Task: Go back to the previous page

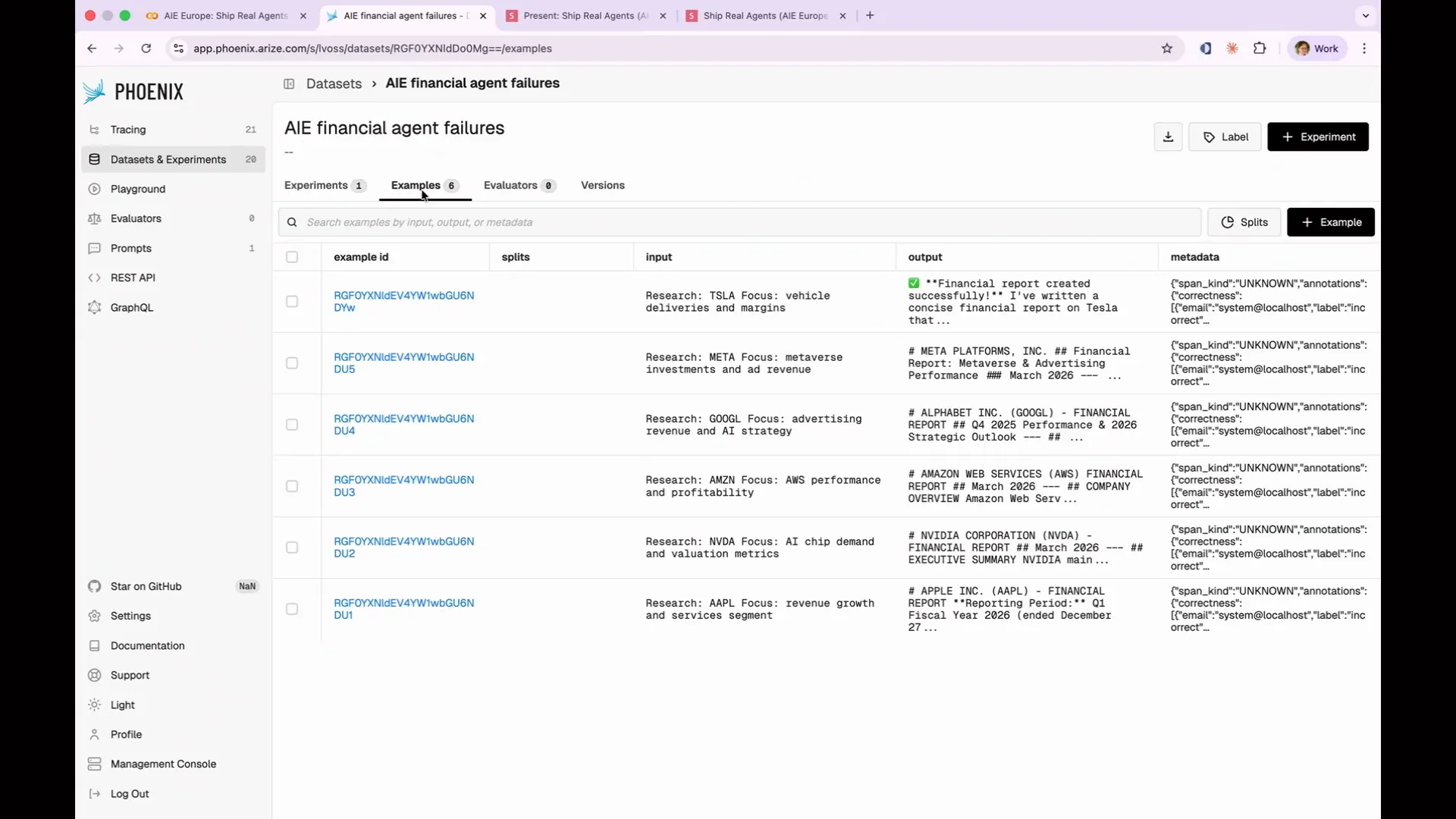Action: point(92,49)
